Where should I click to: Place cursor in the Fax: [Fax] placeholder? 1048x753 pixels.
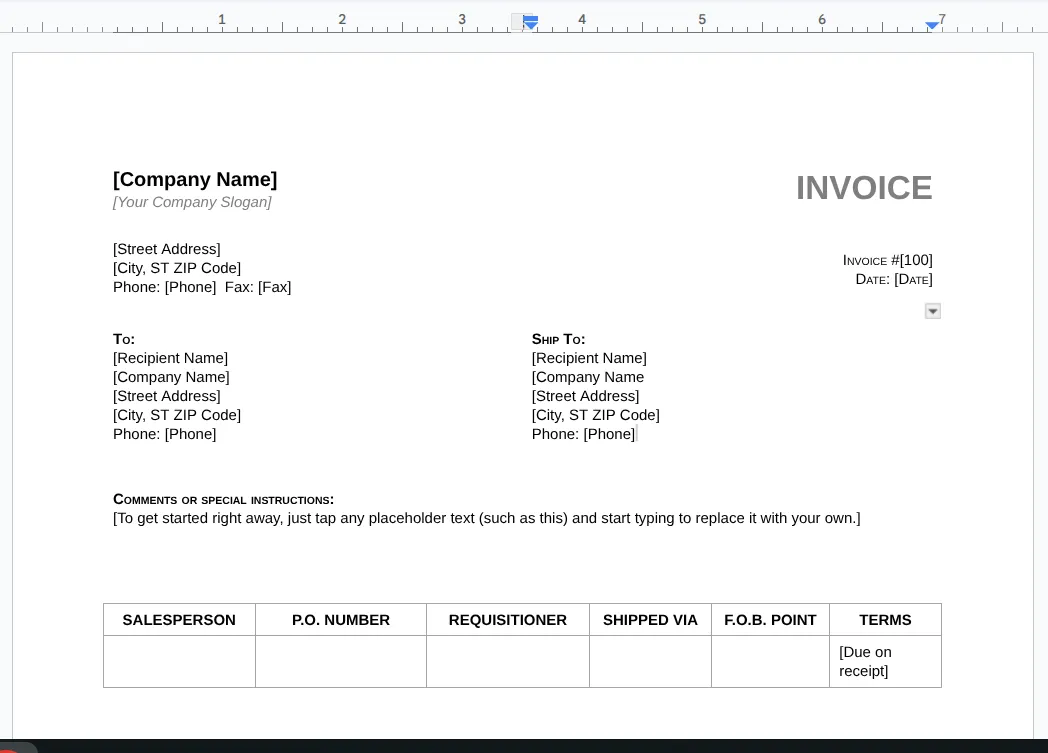tap(273, 287)
